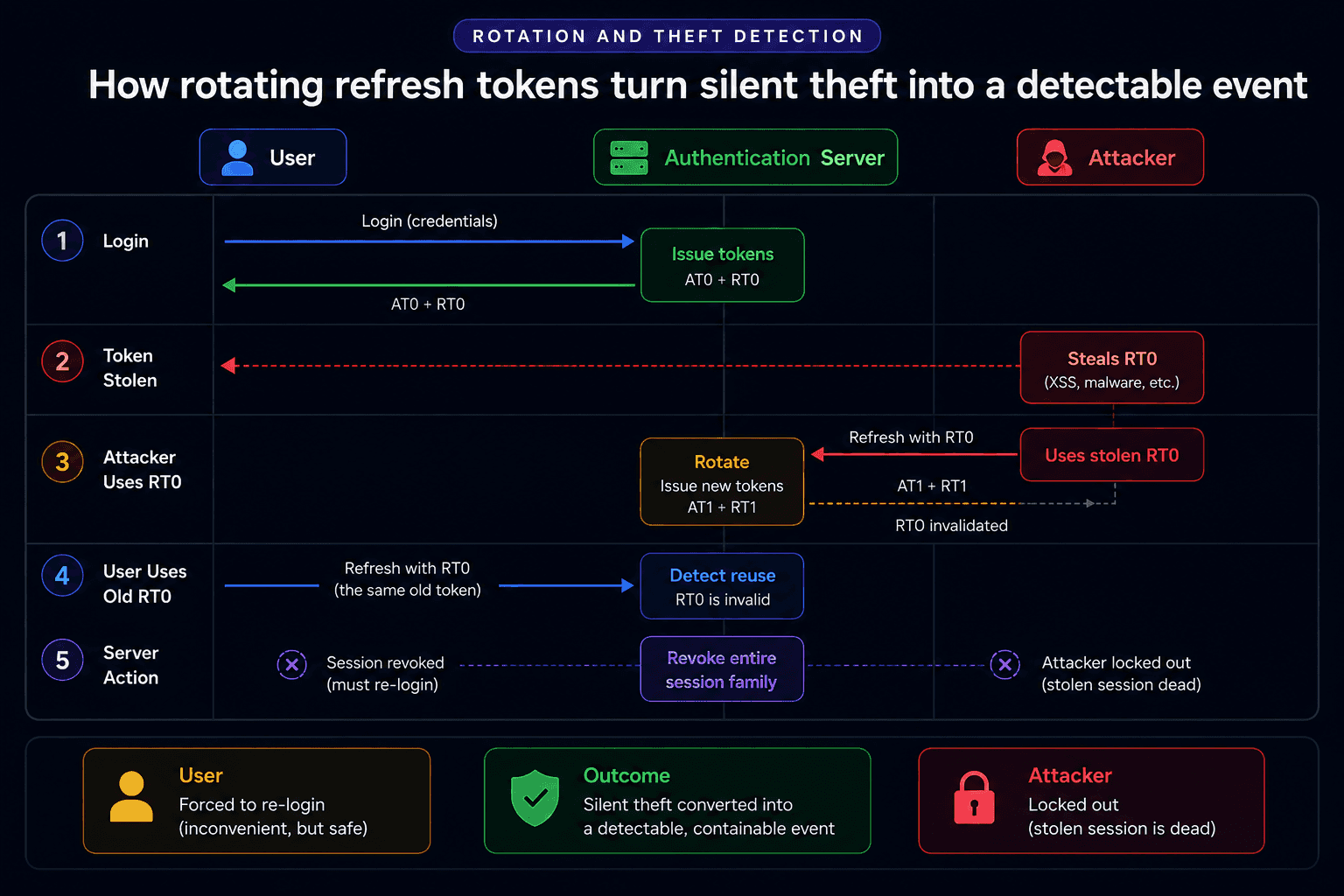This screenshot has height=896, width=1344.
Task: Click the Detect reuse box
Action: tap(722, 586)
